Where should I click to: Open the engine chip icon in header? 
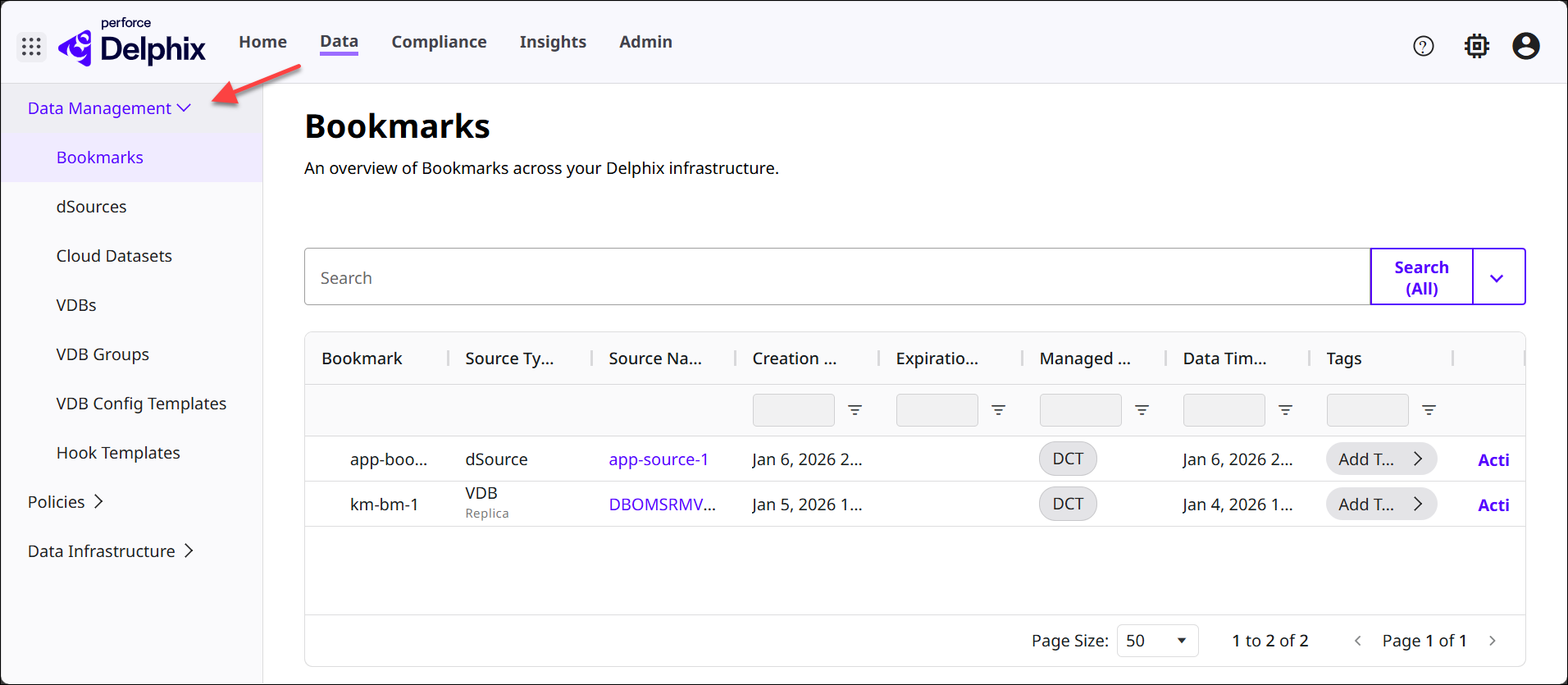[x=1476, y=47]
